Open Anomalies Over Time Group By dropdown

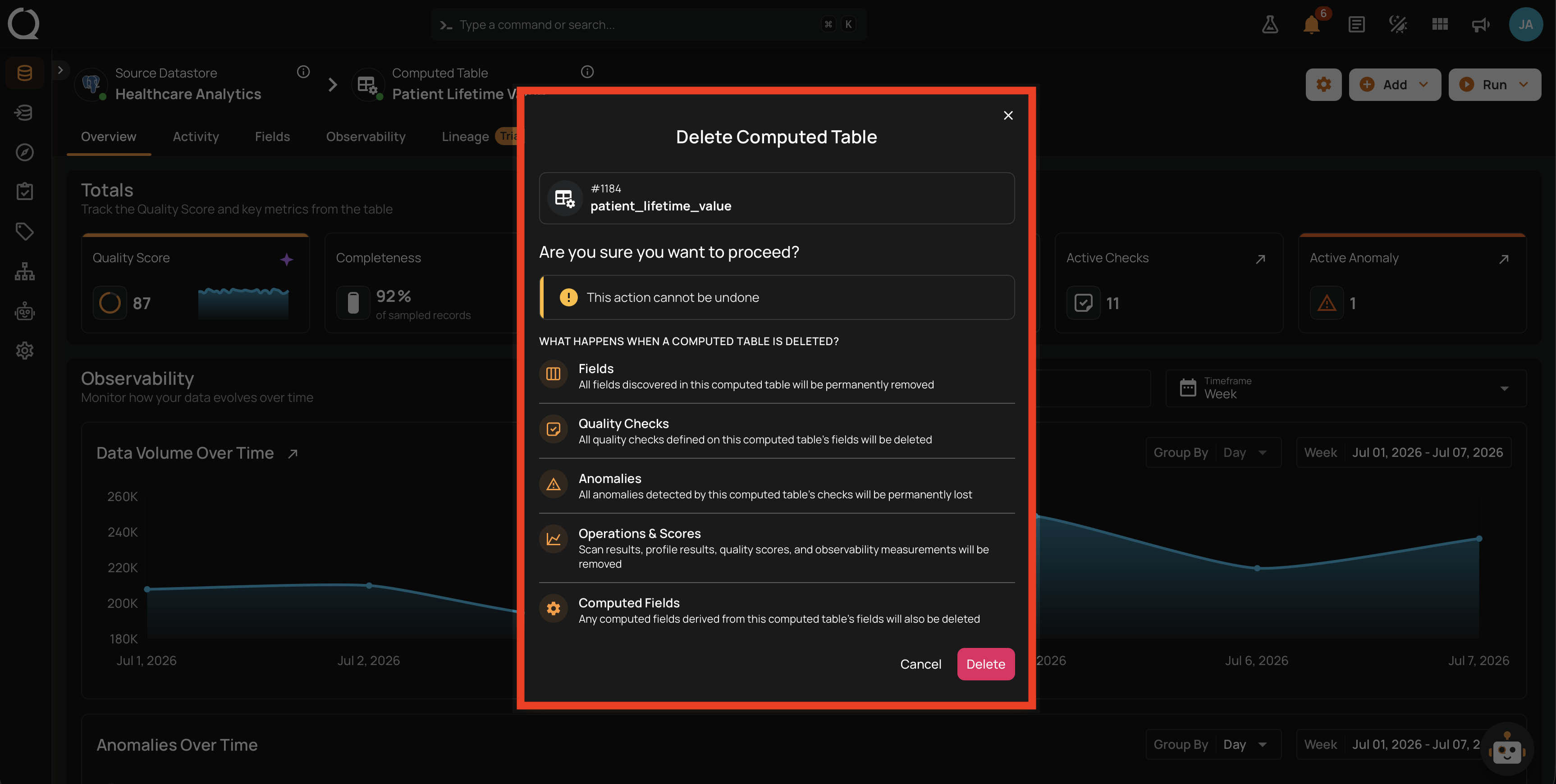point(1213,745)
